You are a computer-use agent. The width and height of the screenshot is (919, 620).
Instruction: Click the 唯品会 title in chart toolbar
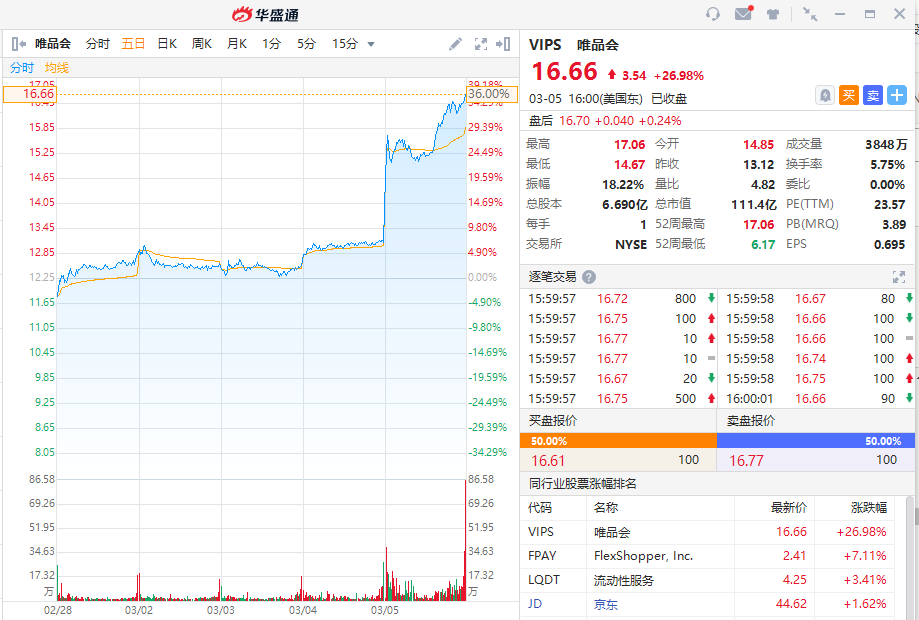pyautogui.click(x=53, y=44)
